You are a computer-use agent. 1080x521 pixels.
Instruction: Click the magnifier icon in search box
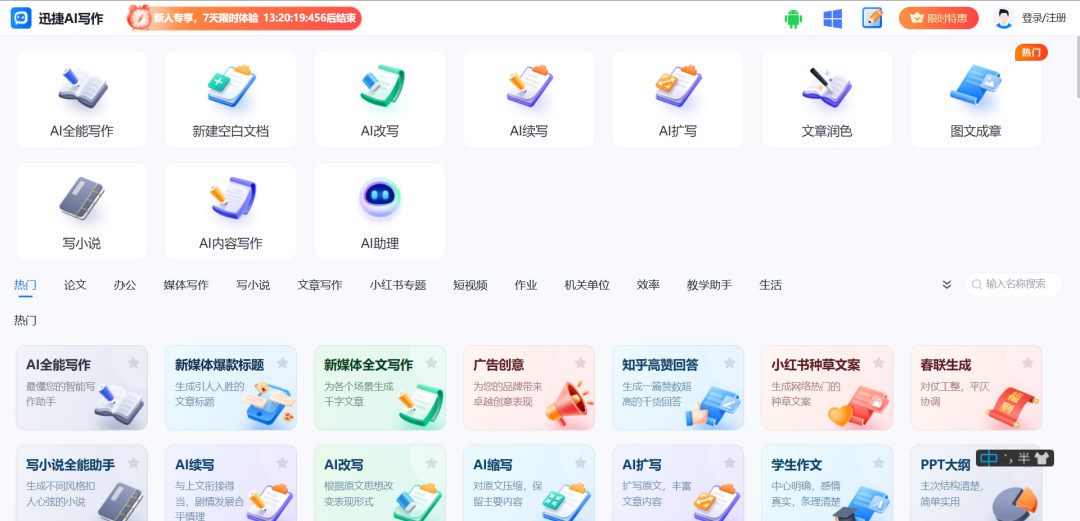pyautogui.click(x=977, y=284)
